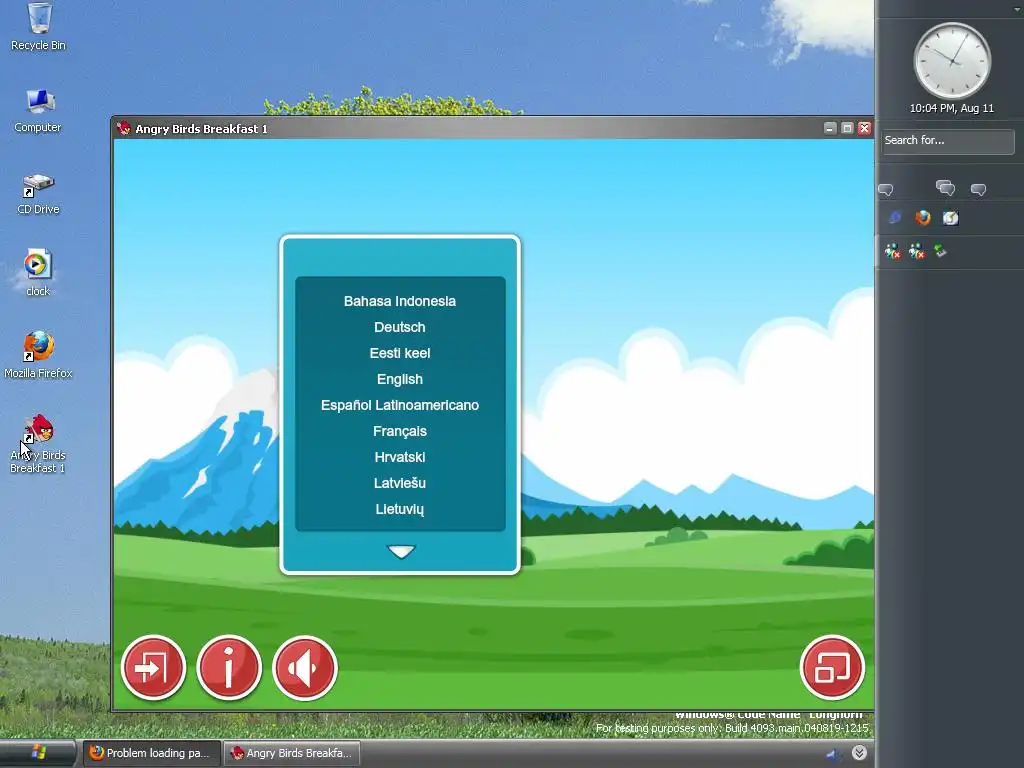Open the CD Drive desktop shortcut

38,194
